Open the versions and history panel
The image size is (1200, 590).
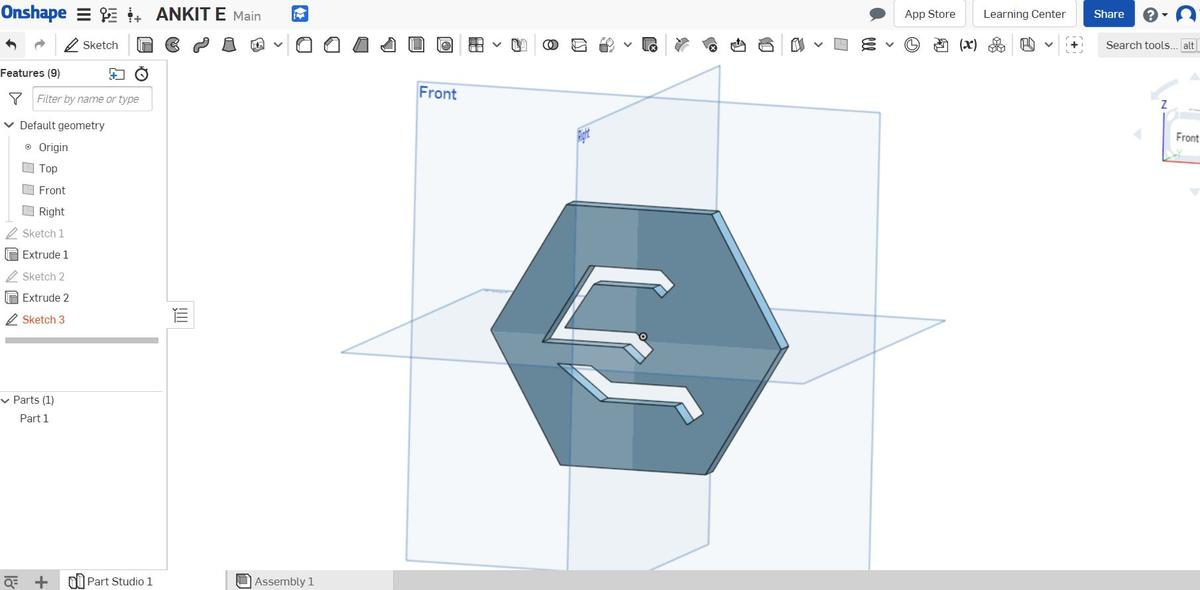(x=109, y=15)
